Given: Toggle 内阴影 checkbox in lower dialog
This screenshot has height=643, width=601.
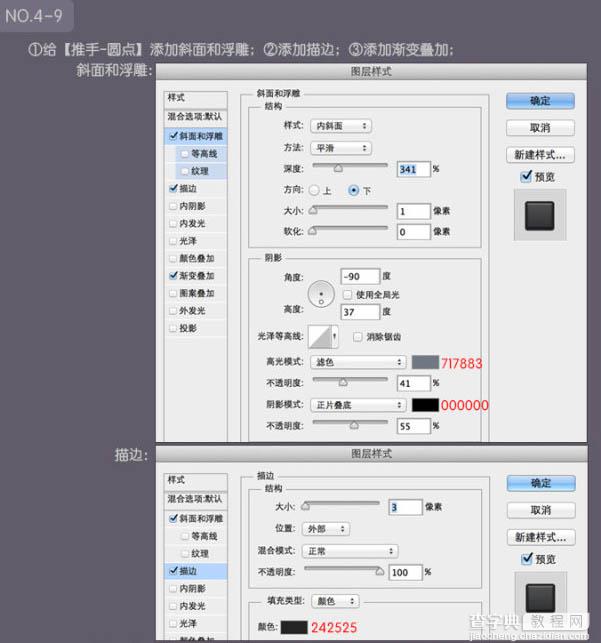Looking at the screenshot, I should tap(173, 588).
